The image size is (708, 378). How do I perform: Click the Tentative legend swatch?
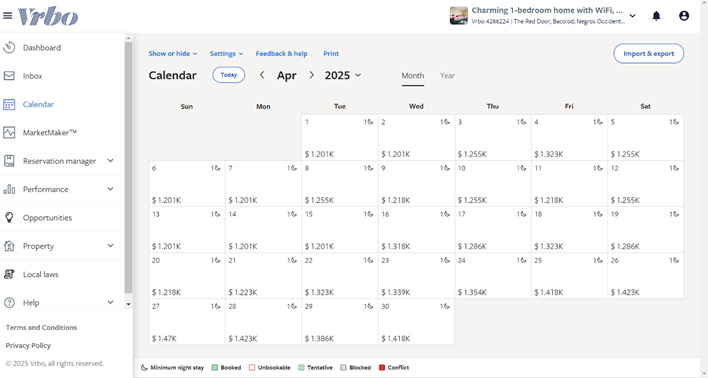pyautogui.click(x=301, y=368)
